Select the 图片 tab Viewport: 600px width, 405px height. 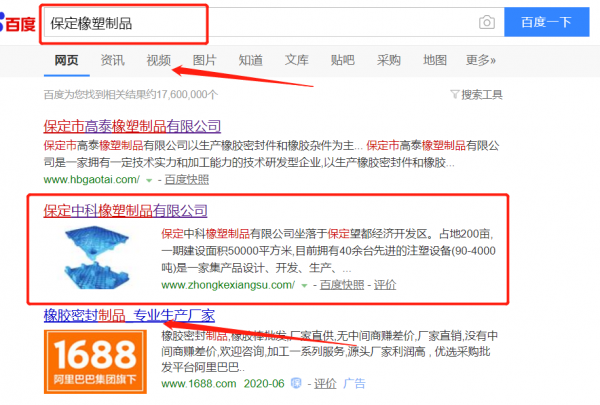point(204,60)
